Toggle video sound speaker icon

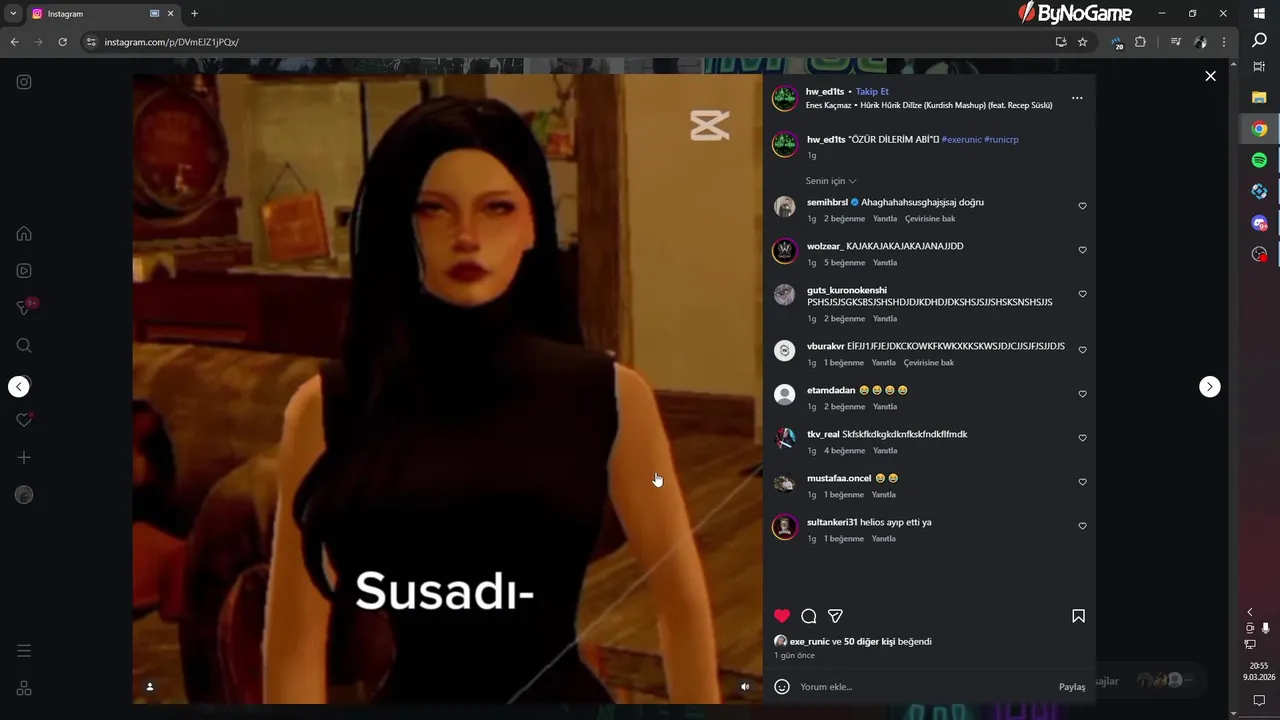click(745, 686)
